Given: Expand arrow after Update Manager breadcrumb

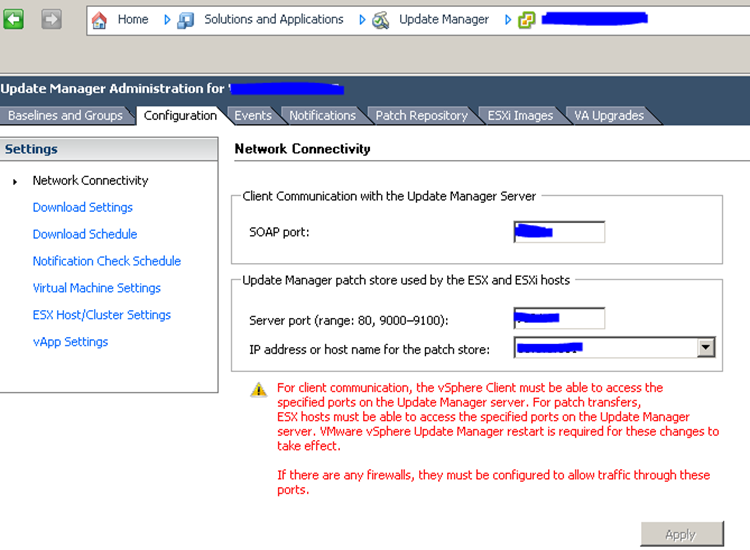Looking at the screenshot, I should (508, 20).
